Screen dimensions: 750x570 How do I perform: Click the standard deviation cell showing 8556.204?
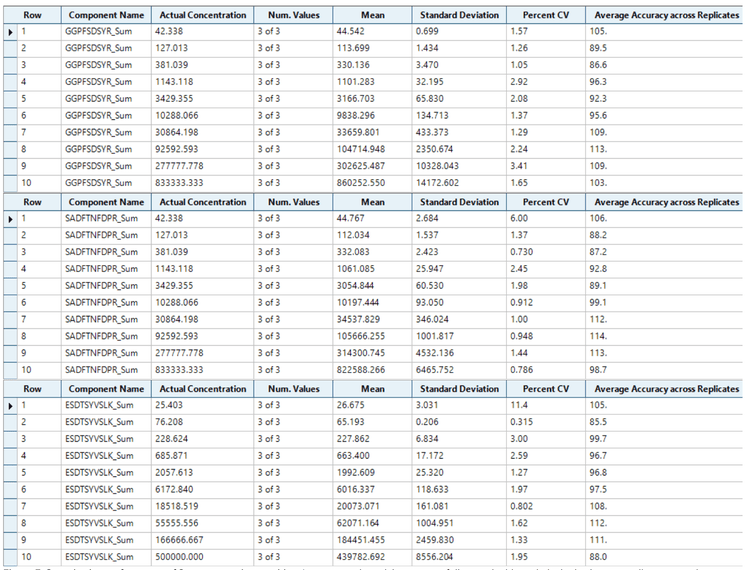point(459,556)
